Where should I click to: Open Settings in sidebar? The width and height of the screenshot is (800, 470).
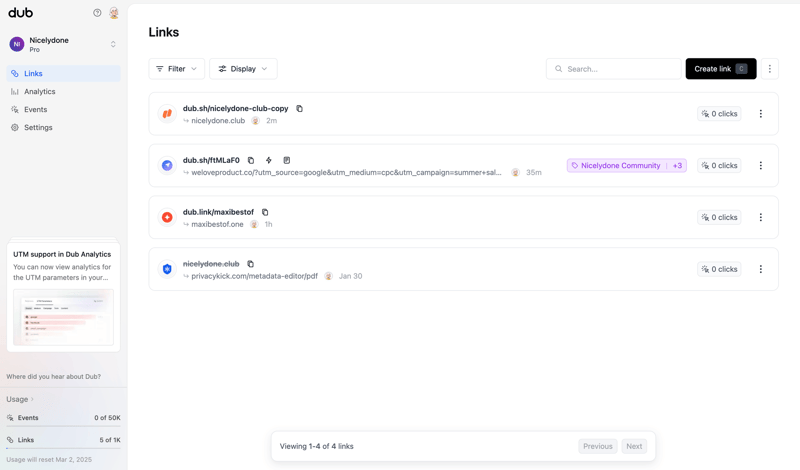[x=64, y=128]
